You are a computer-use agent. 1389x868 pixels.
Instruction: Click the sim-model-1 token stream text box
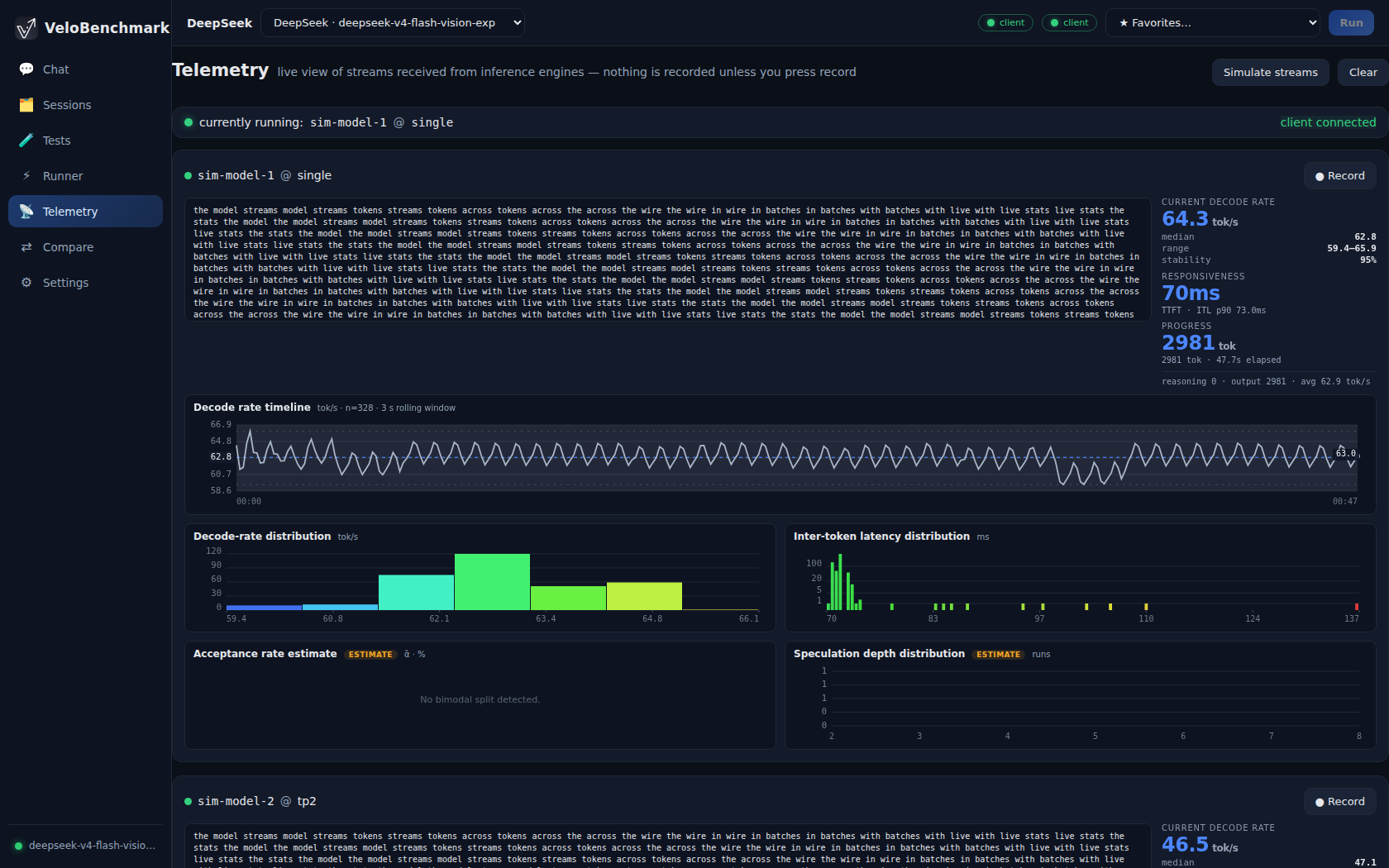667,260
